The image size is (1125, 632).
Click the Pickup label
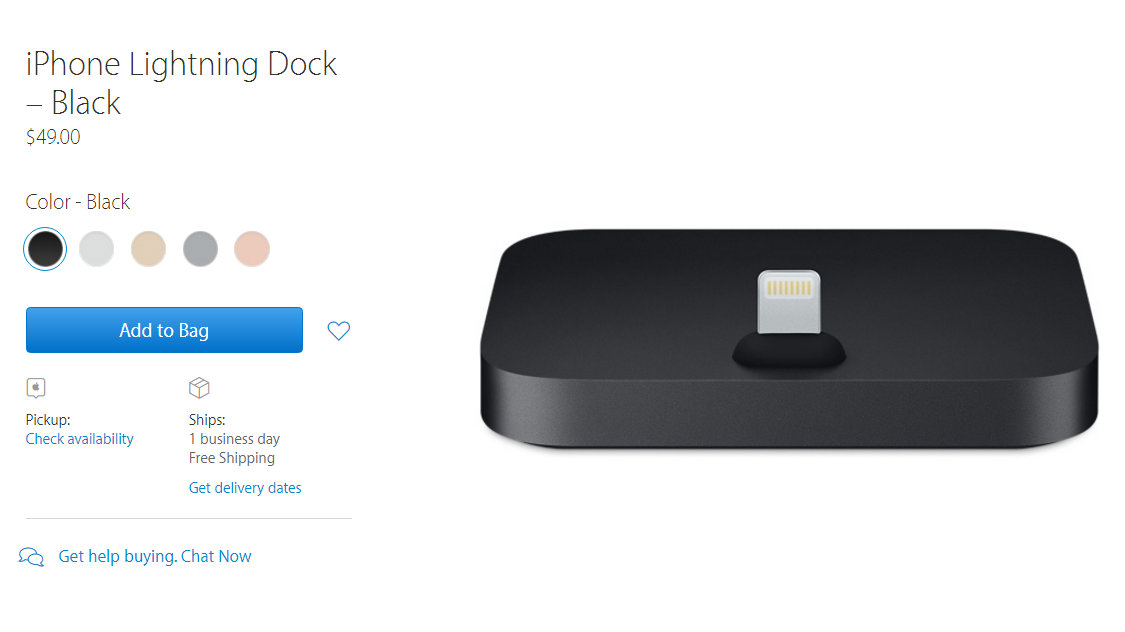48,420
